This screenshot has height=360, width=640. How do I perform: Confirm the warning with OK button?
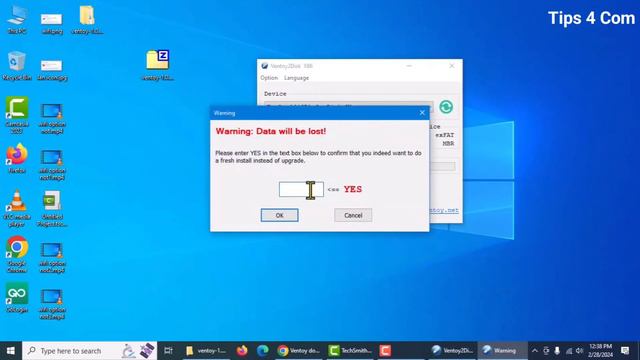click(280, 215)
